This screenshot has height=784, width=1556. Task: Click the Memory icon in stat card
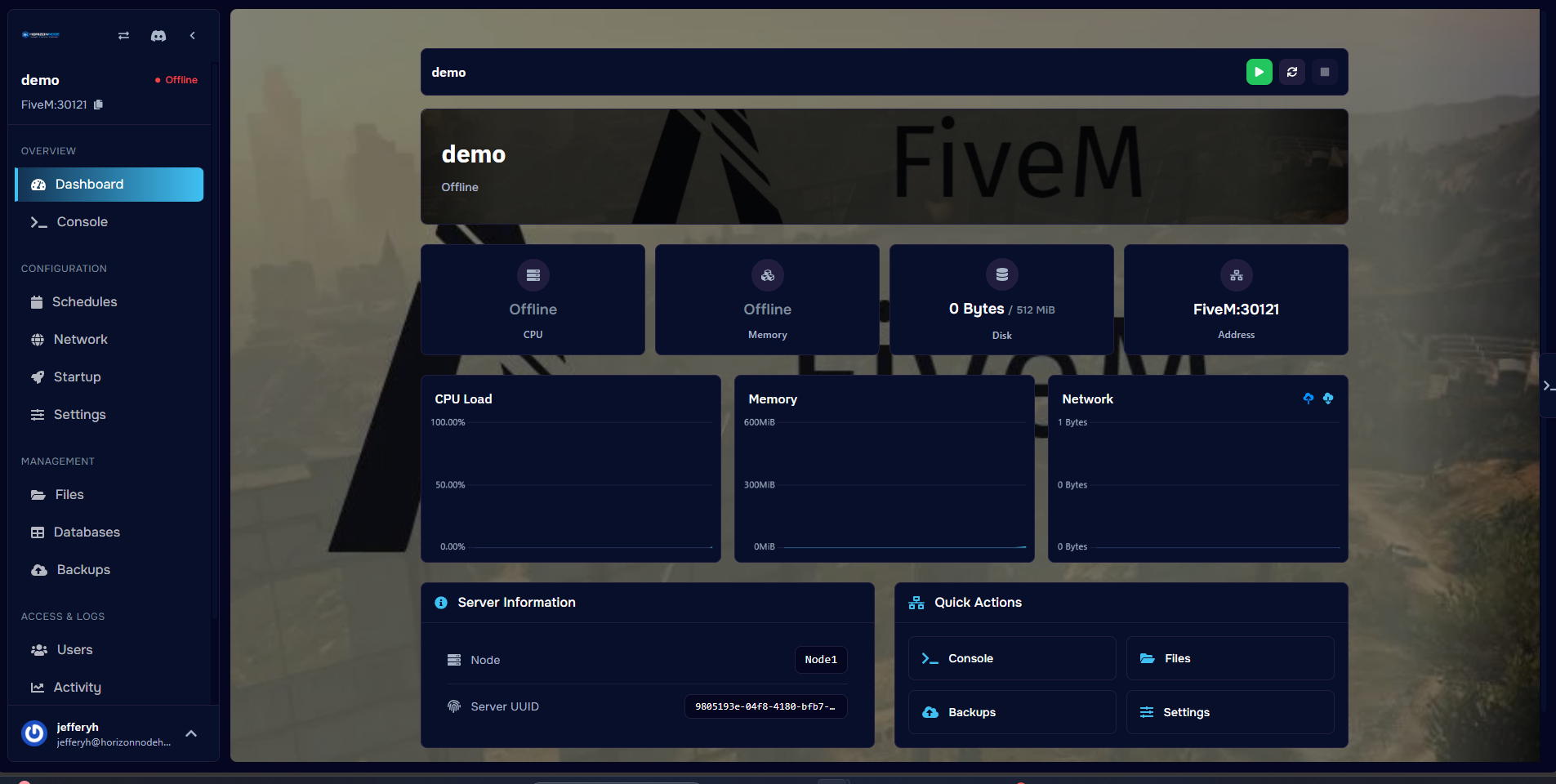(768, 275)
